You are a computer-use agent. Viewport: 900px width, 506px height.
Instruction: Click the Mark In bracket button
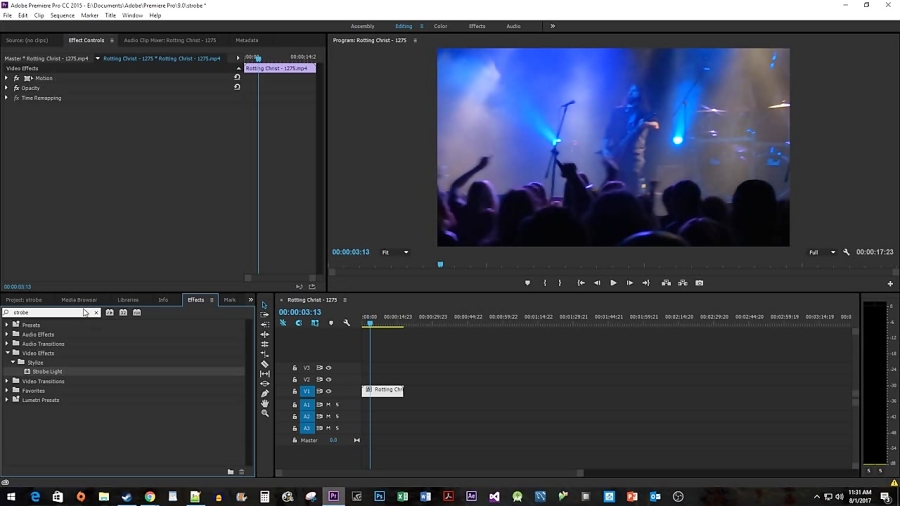[x=545, y=283]
